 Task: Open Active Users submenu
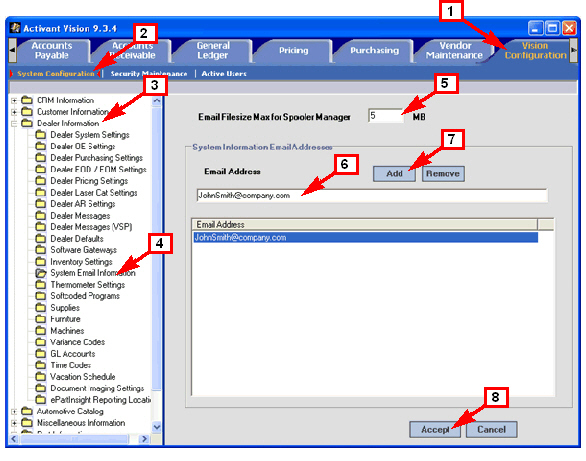(224, 74)
